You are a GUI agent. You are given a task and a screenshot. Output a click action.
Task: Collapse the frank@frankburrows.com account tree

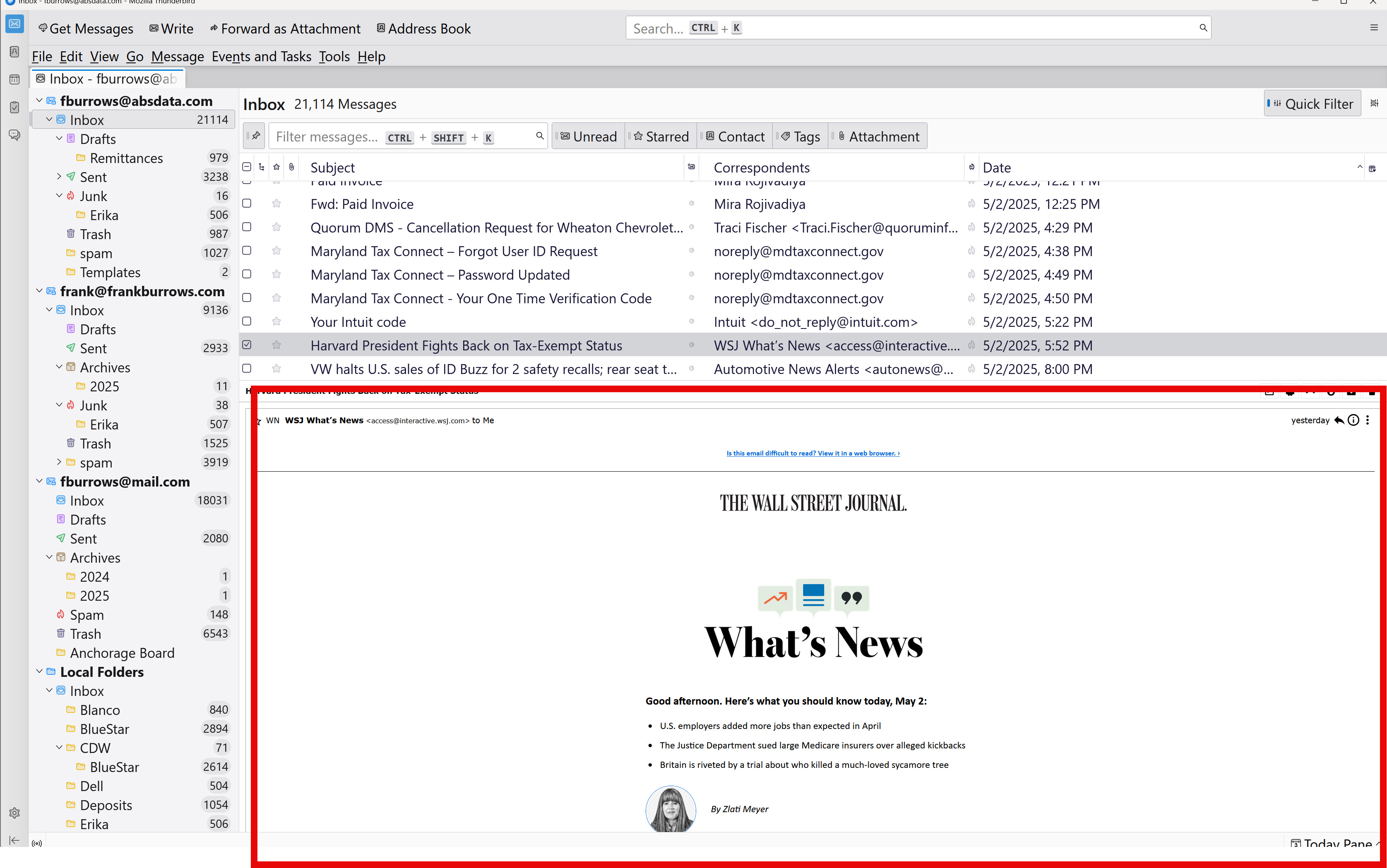click(39, 291)
